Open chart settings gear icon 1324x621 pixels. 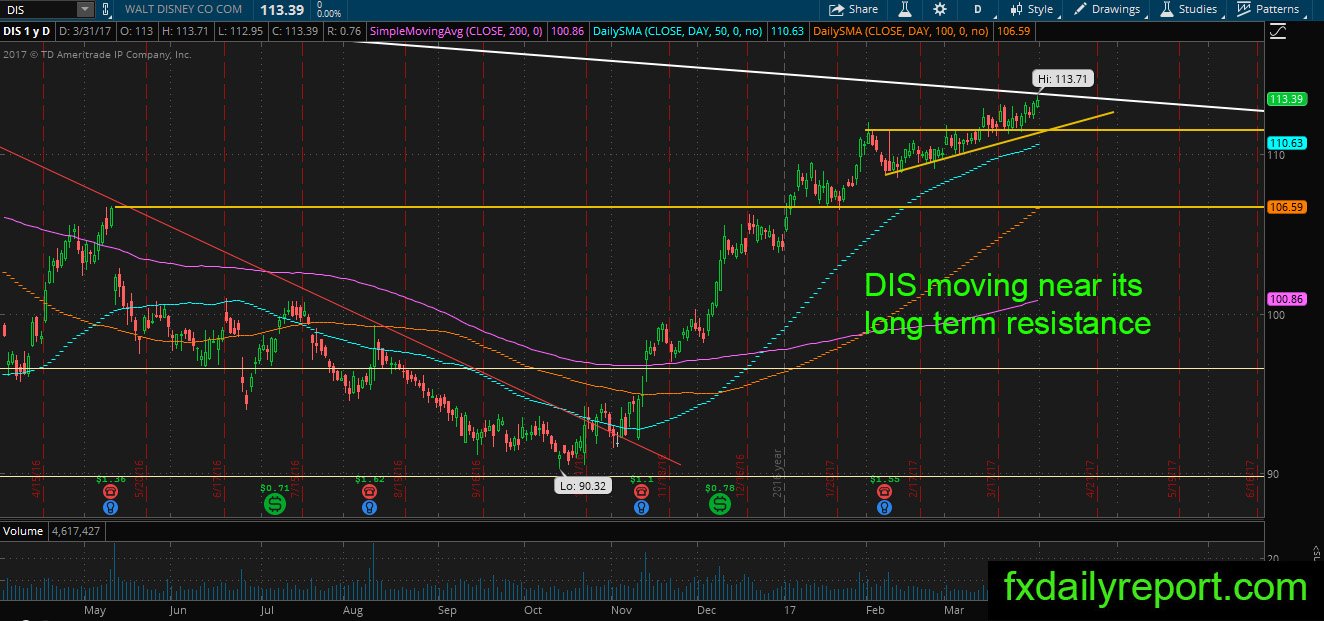[939, 9]
